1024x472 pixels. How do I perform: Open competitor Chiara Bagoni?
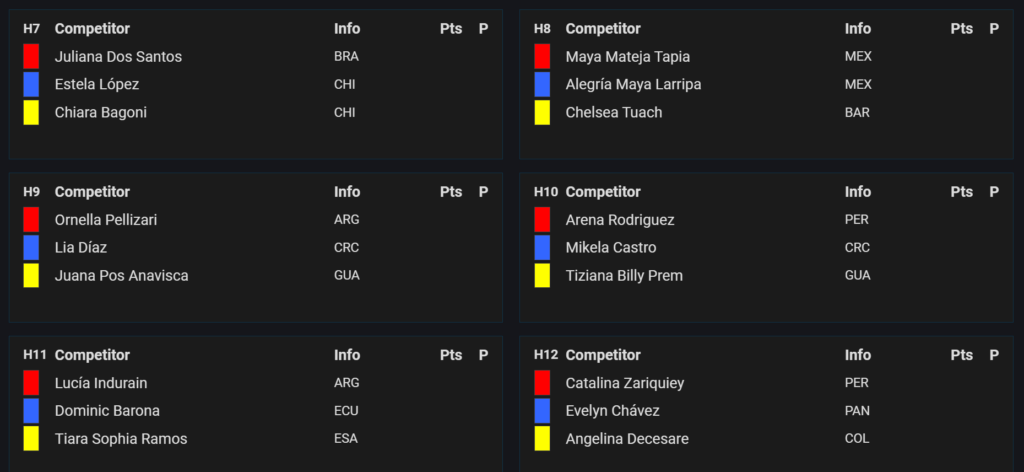click(101, 112)
